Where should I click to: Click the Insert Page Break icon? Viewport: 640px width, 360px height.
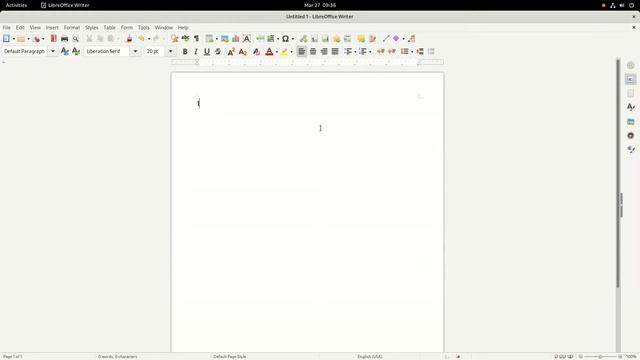point(260,39)
